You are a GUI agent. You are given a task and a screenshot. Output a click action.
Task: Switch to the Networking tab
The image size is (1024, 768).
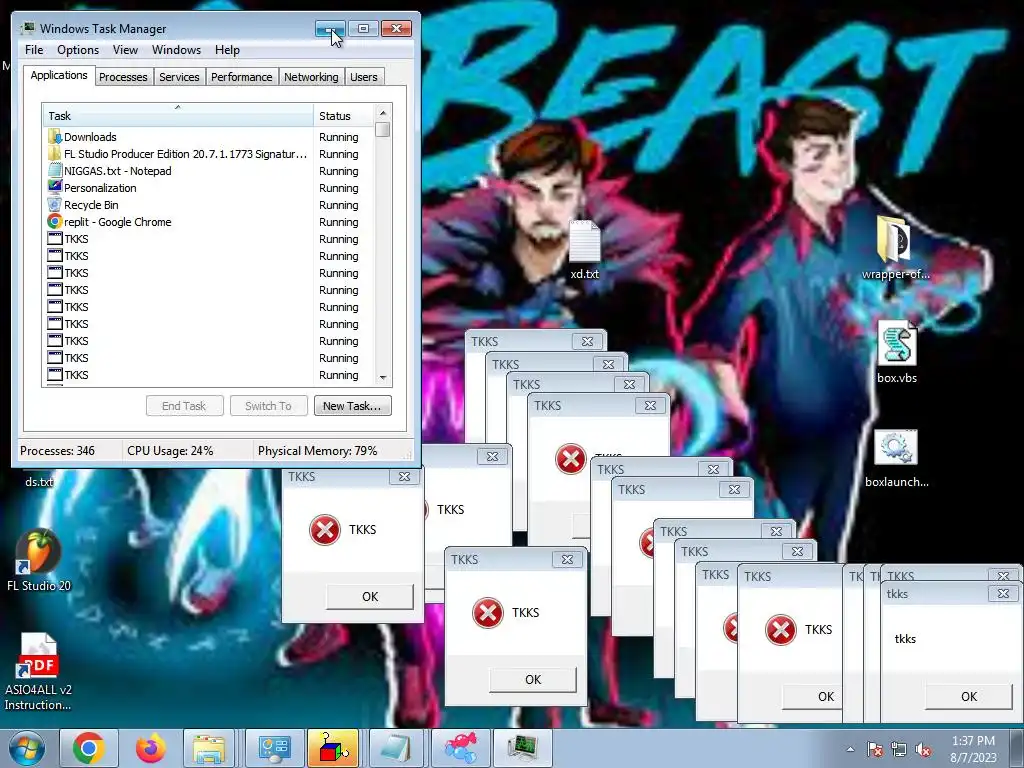click(311, 77)
